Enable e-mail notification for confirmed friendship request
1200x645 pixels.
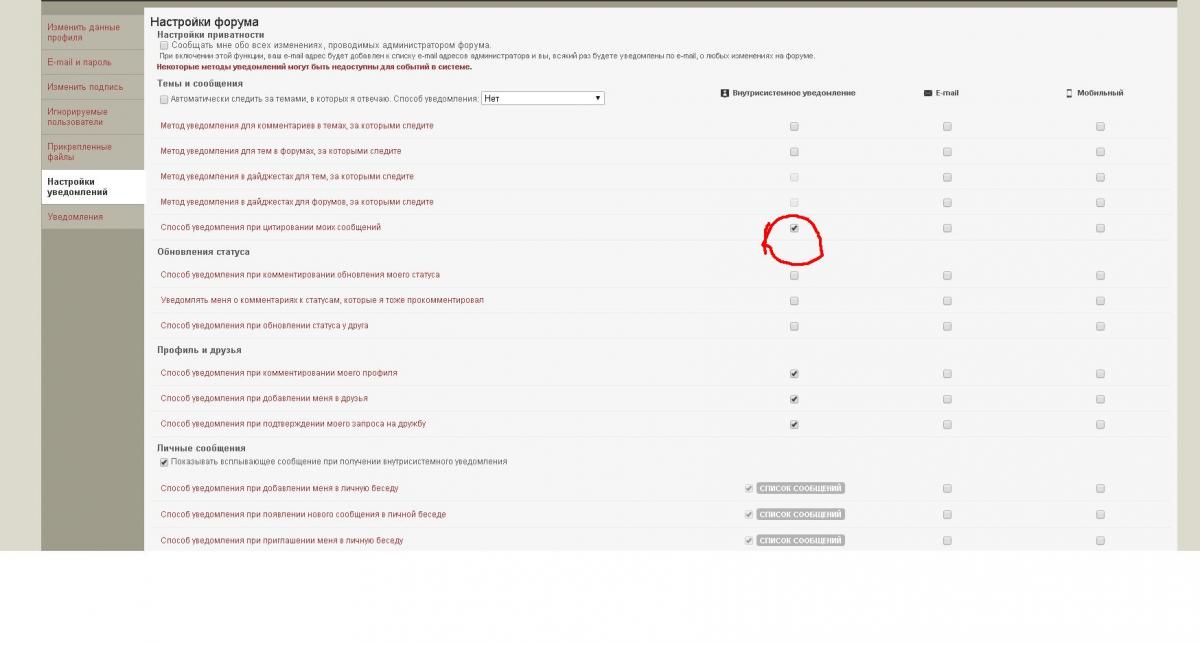click(x=947, y=424)
